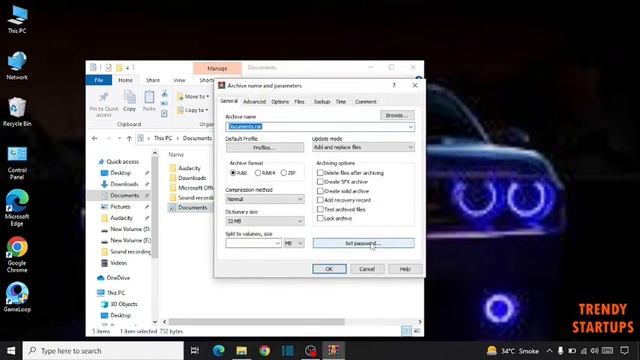Open Chrome from the taskbar
This screenshot has height=360, width=640.
(264, 351)
